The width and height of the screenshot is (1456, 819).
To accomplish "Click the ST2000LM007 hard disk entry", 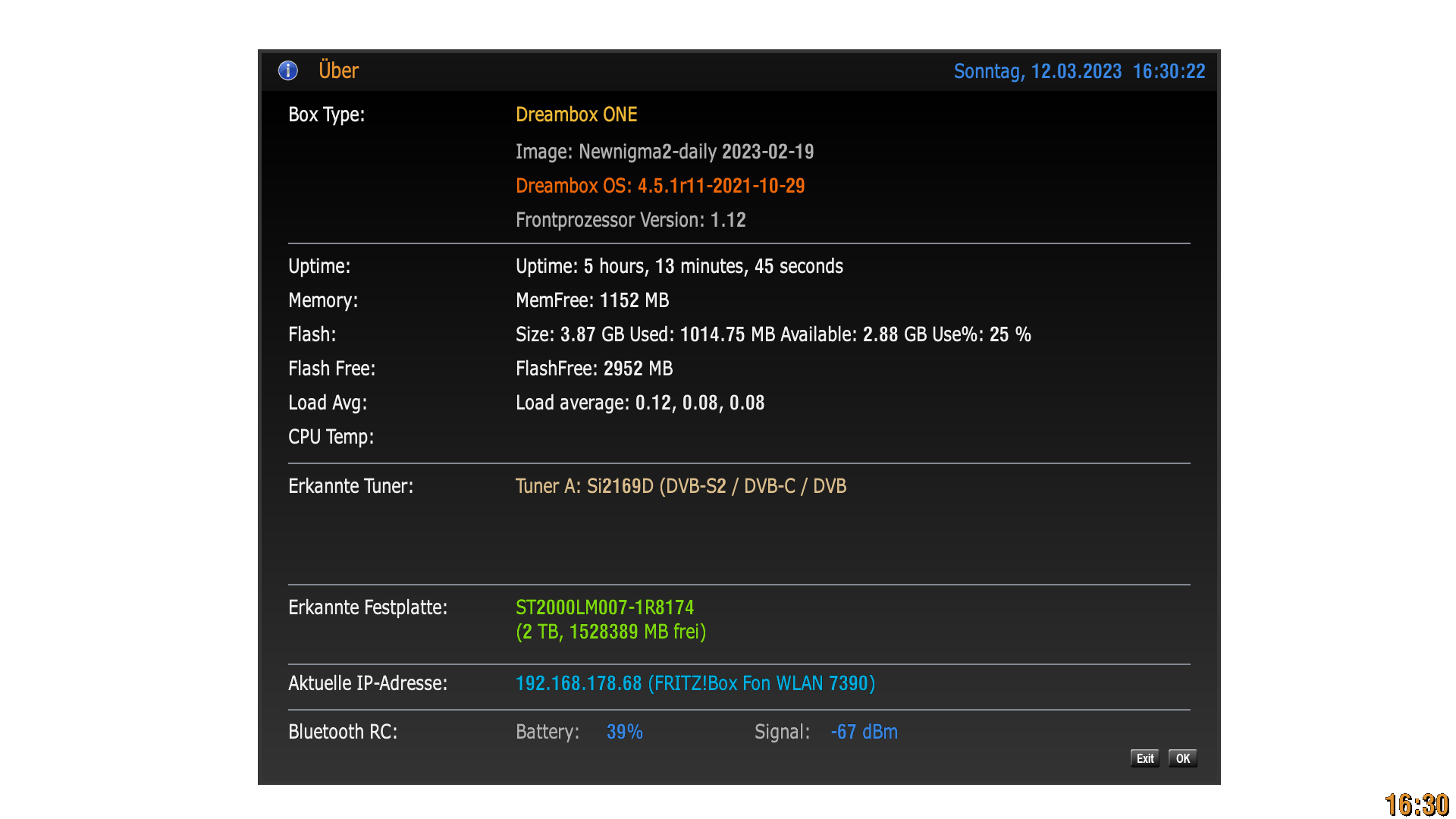I will point(604,607).
